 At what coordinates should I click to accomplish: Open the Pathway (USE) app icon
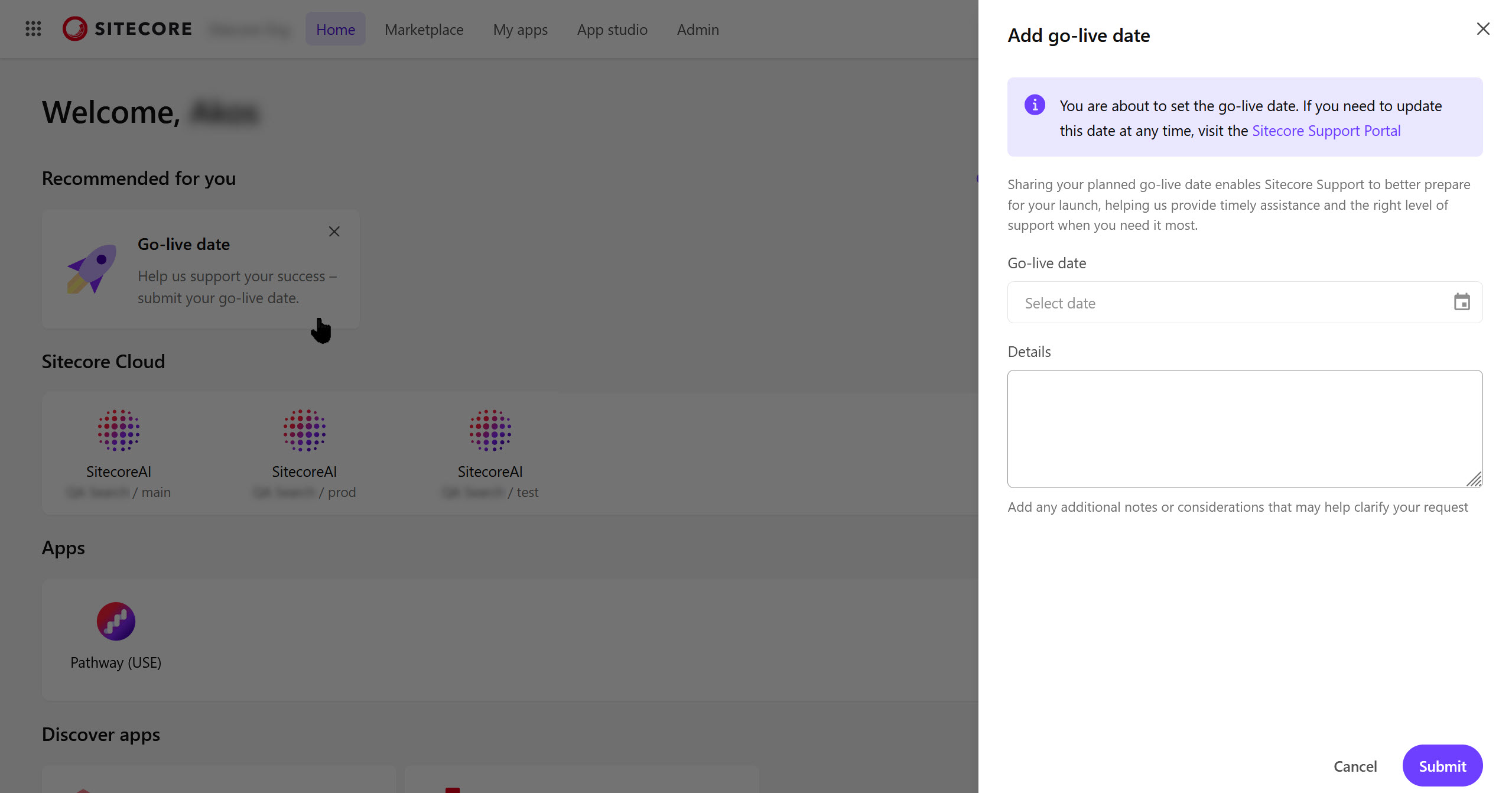coord(116,621)
